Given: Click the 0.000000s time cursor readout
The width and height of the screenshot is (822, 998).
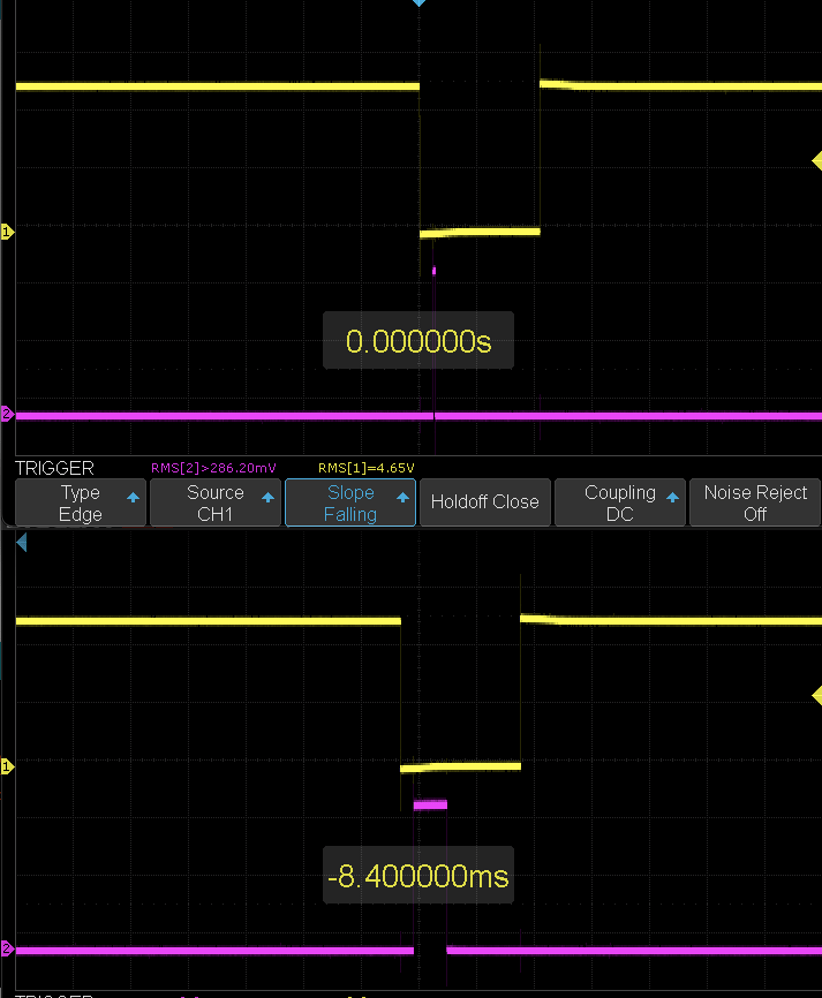Looking at the screenshot, I should point(418,340).
